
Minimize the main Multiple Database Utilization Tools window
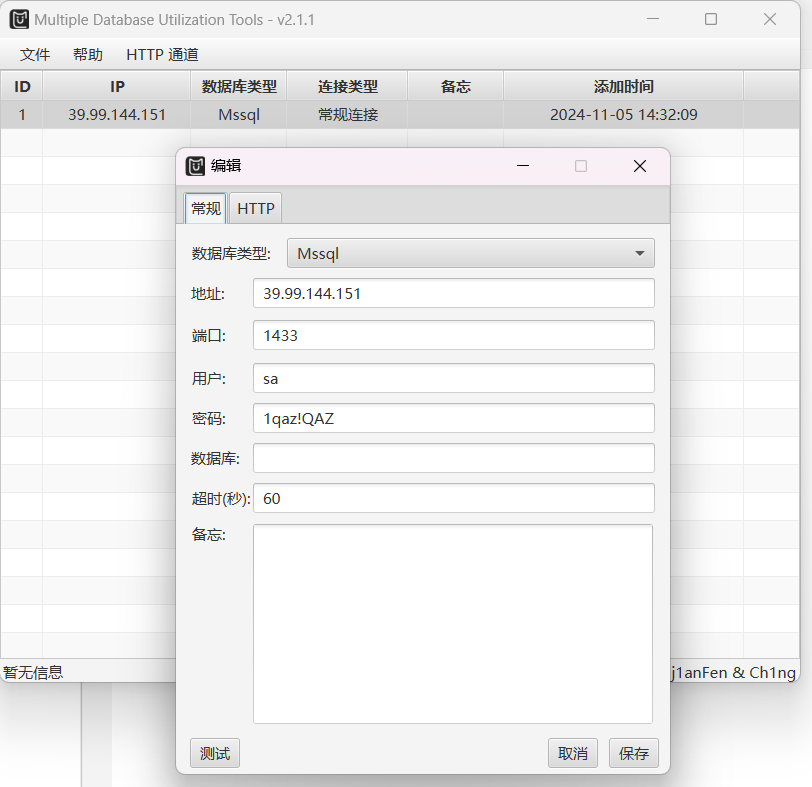point(653,19)
